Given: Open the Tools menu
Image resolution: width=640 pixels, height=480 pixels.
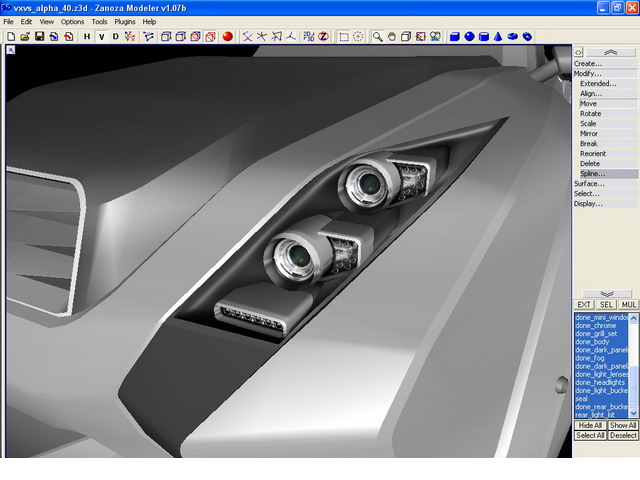Looking at the screenshot, I should 99,21.
